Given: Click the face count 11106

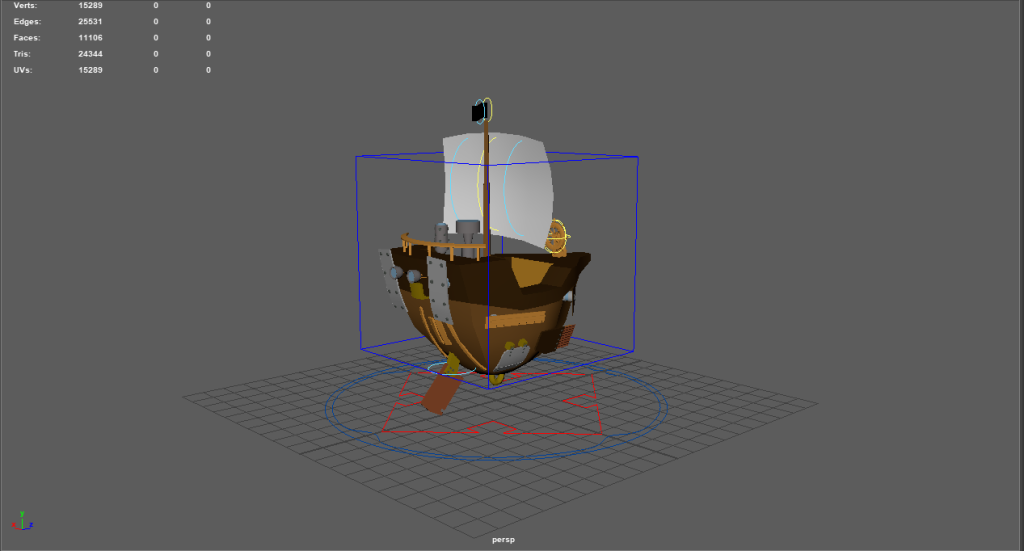Looking at the screenshot, I should 90,38.
